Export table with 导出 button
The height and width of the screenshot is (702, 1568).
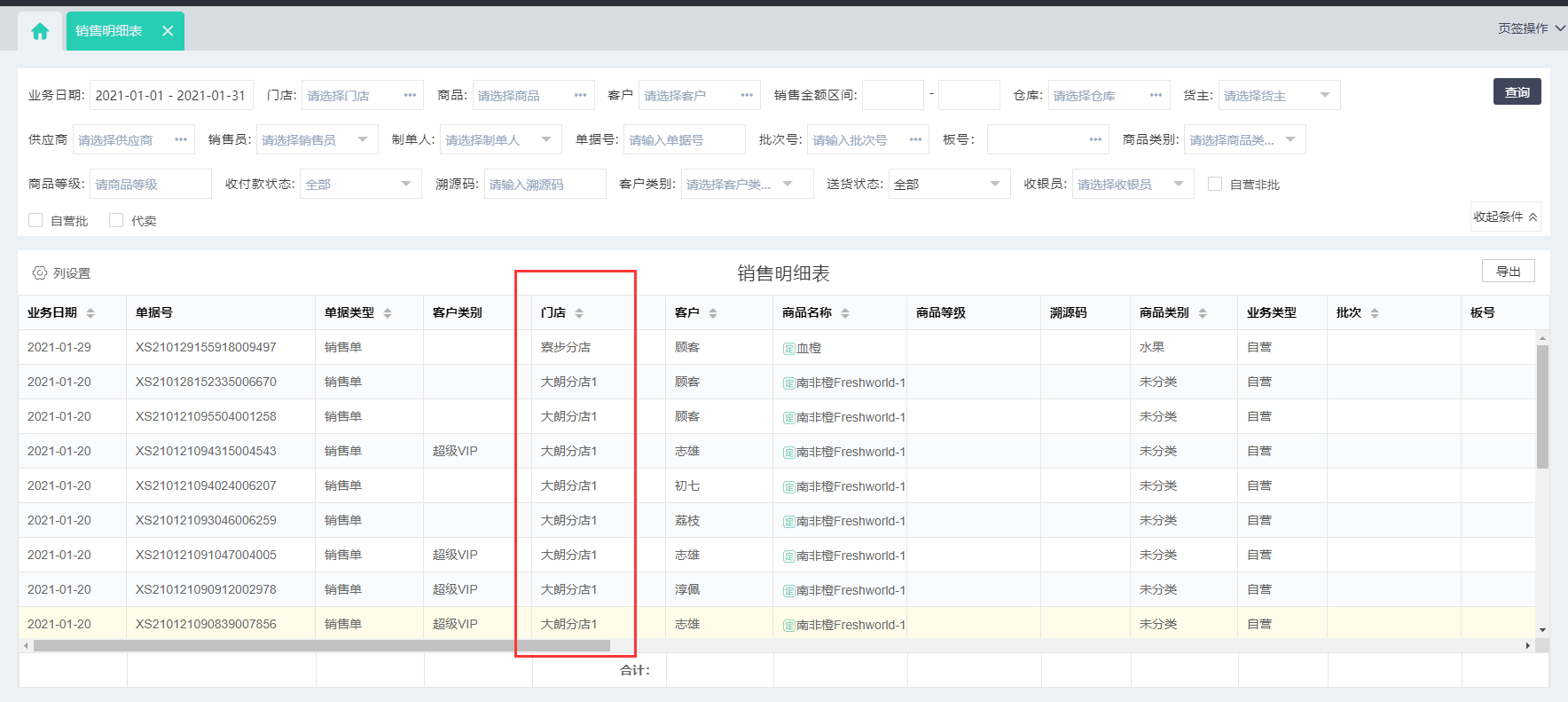(x=1508, y=272)
